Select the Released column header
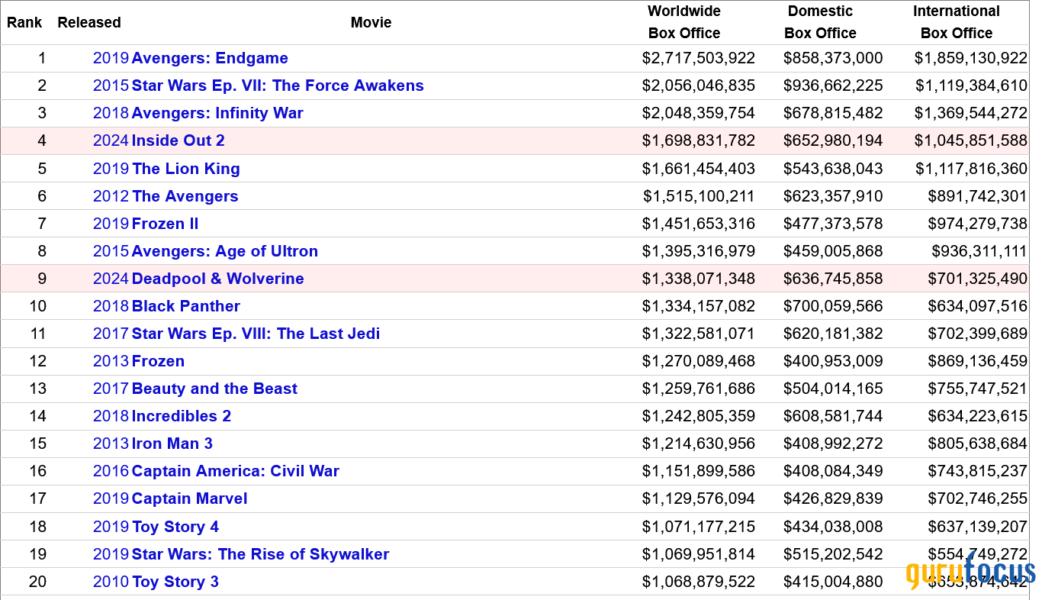This screenshot has height=600, width=1042. [89, 22]
